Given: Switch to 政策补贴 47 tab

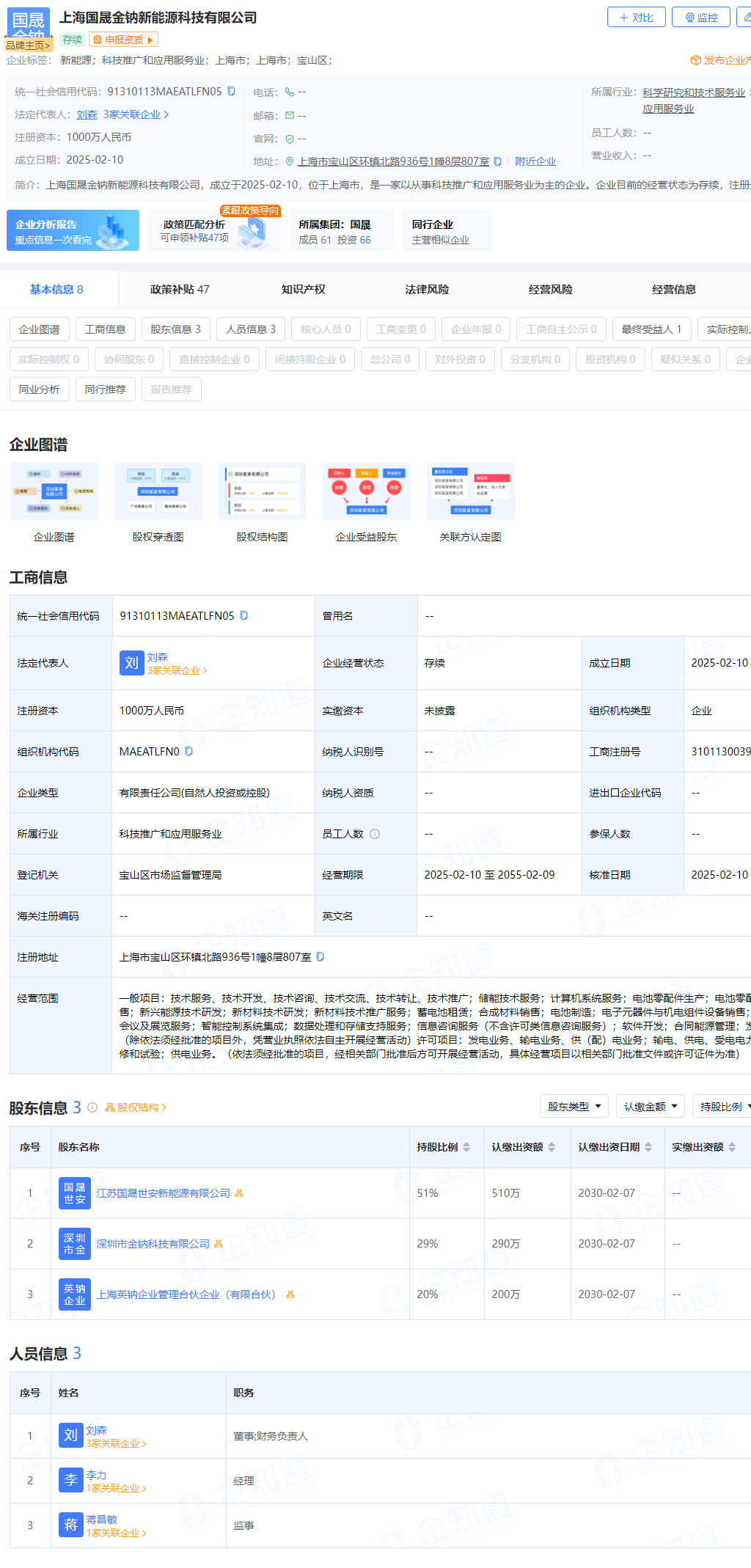Looking at the screenshot, I should [x=180, y=289].
